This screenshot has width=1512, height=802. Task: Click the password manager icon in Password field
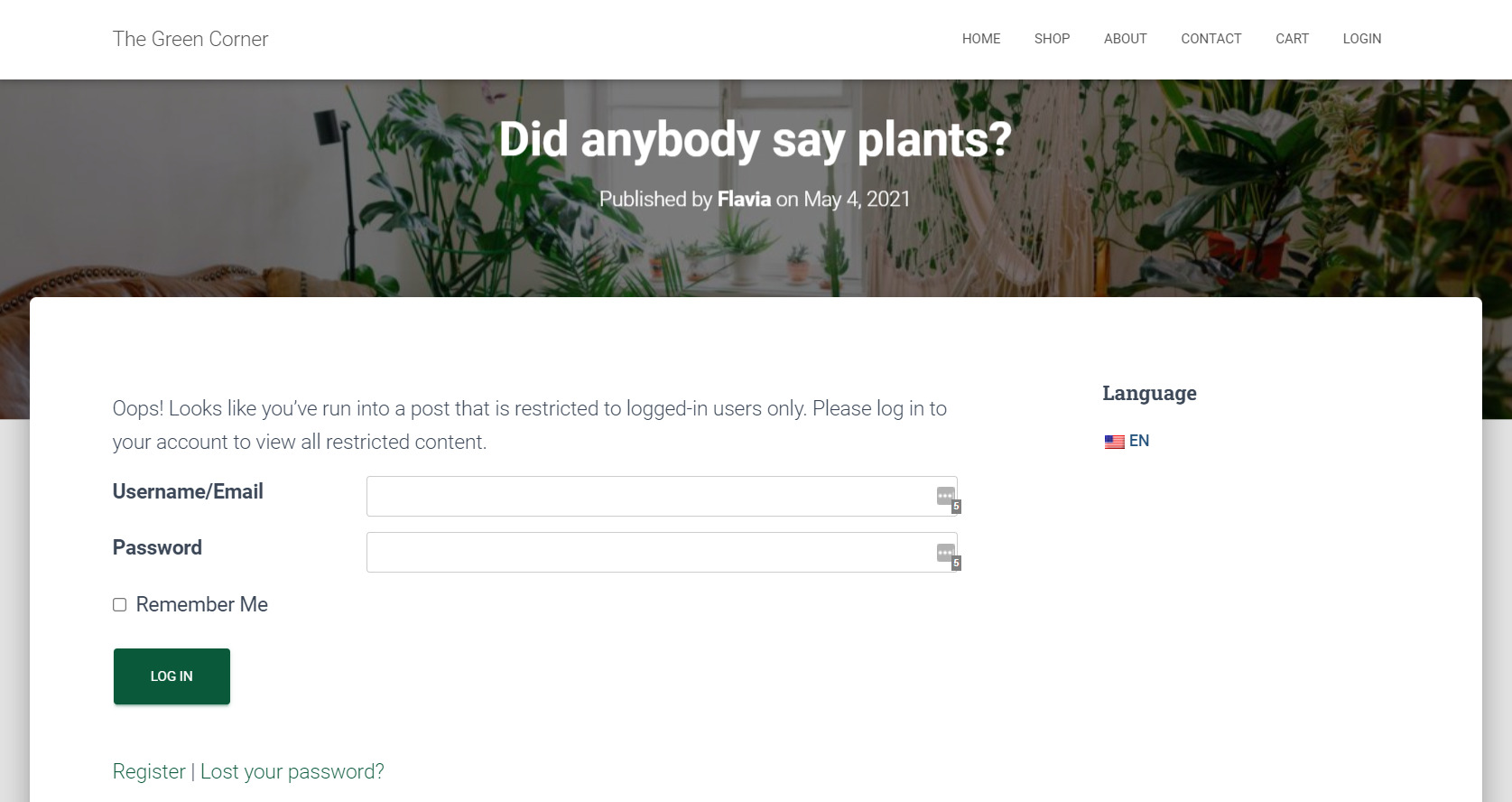pyautogui.click(x=947, y=555)
